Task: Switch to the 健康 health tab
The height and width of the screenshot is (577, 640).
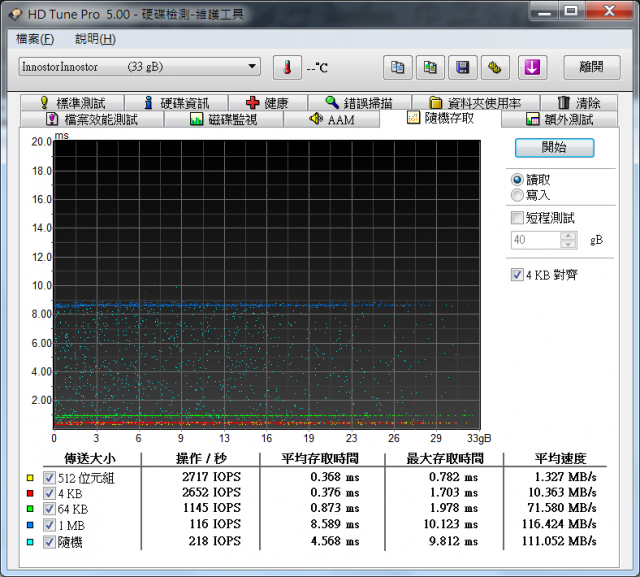Action: pos(268,103)
